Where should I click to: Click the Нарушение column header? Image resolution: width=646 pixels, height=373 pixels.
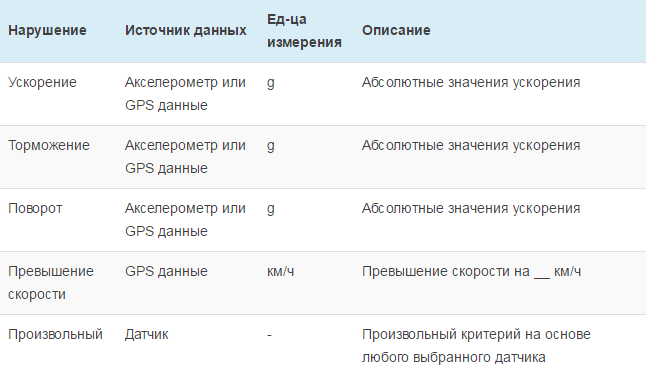(x=47, y=30)
